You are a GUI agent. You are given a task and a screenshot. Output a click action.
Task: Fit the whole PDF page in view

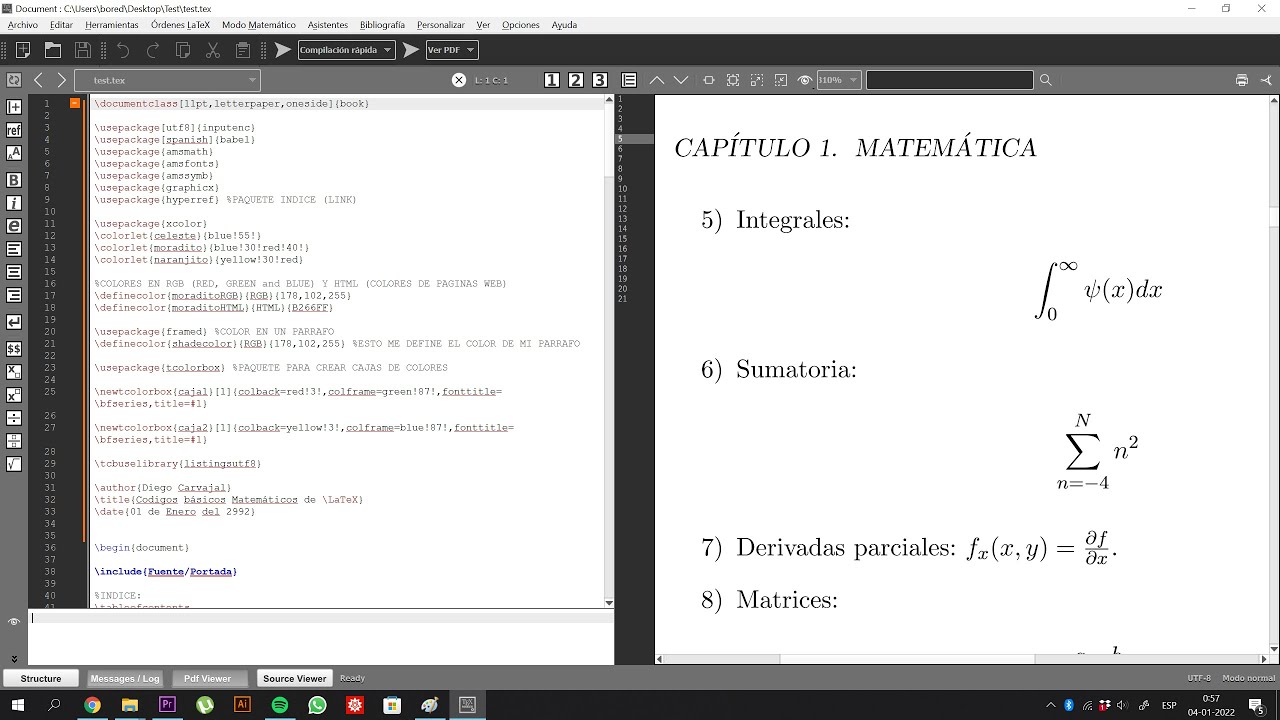point(733,80)
